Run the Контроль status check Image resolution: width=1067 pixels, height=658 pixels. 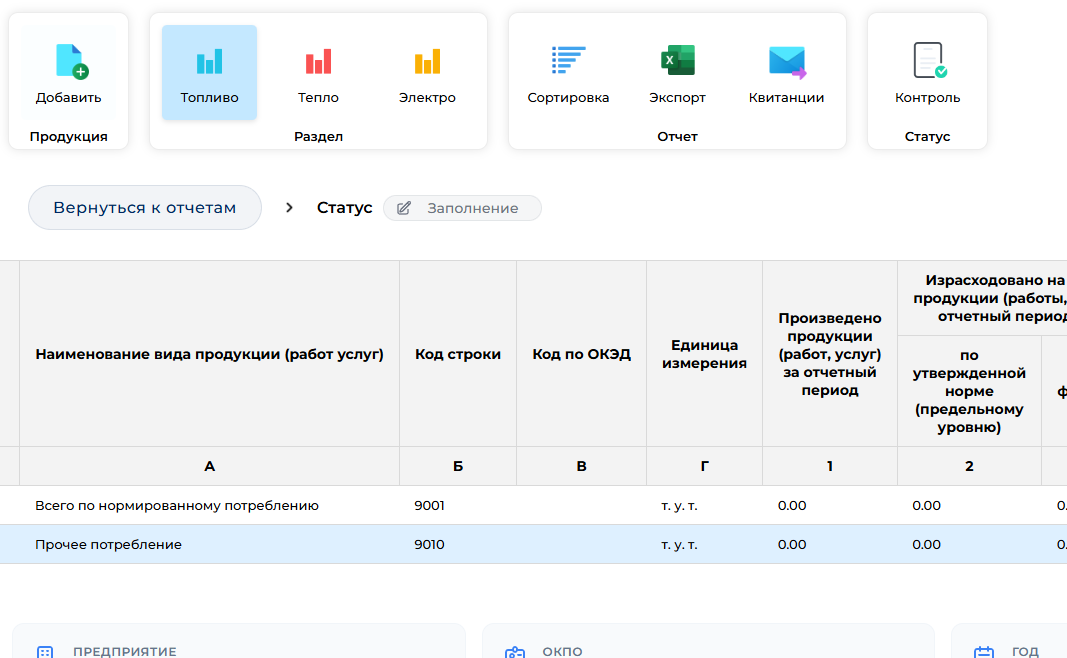click(928, 62)
